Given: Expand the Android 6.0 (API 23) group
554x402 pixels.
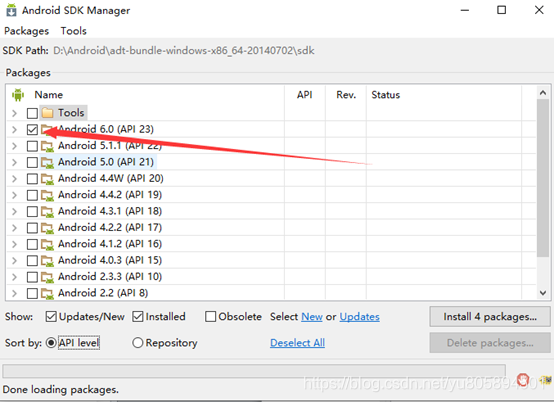Looking at the screenshot, I should tap(14, 130).
